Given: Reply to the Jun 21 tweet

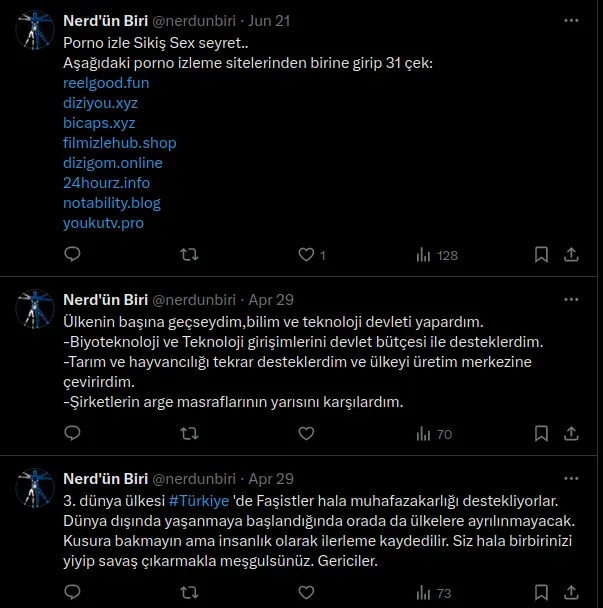Looking at the screenshot, I should pyautogui.click(x=72, y=254).
